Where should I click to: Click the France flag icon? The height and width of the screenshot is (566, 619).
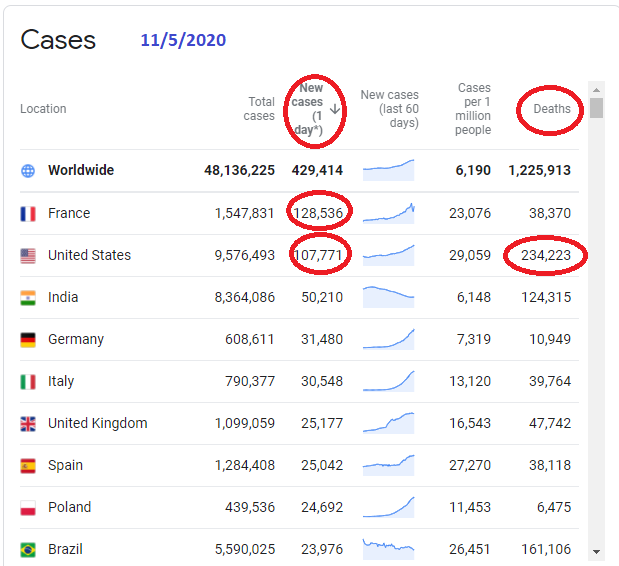click(28, 213)
